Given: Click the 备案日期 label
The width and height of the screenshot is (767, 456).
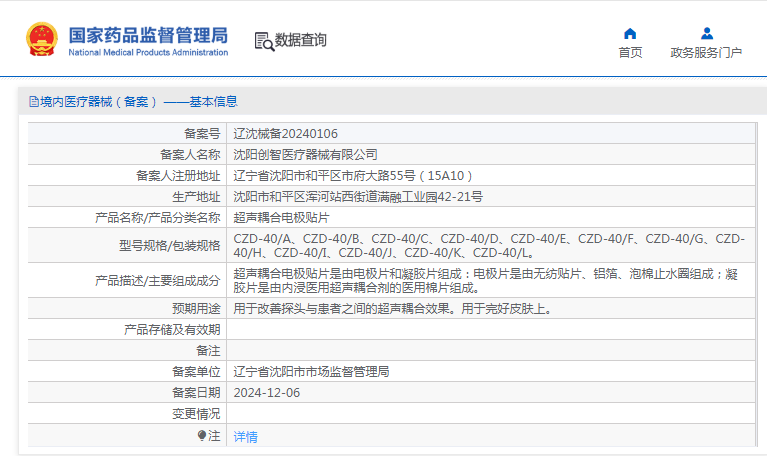Looking at the screenshot, I should point(196,393).
